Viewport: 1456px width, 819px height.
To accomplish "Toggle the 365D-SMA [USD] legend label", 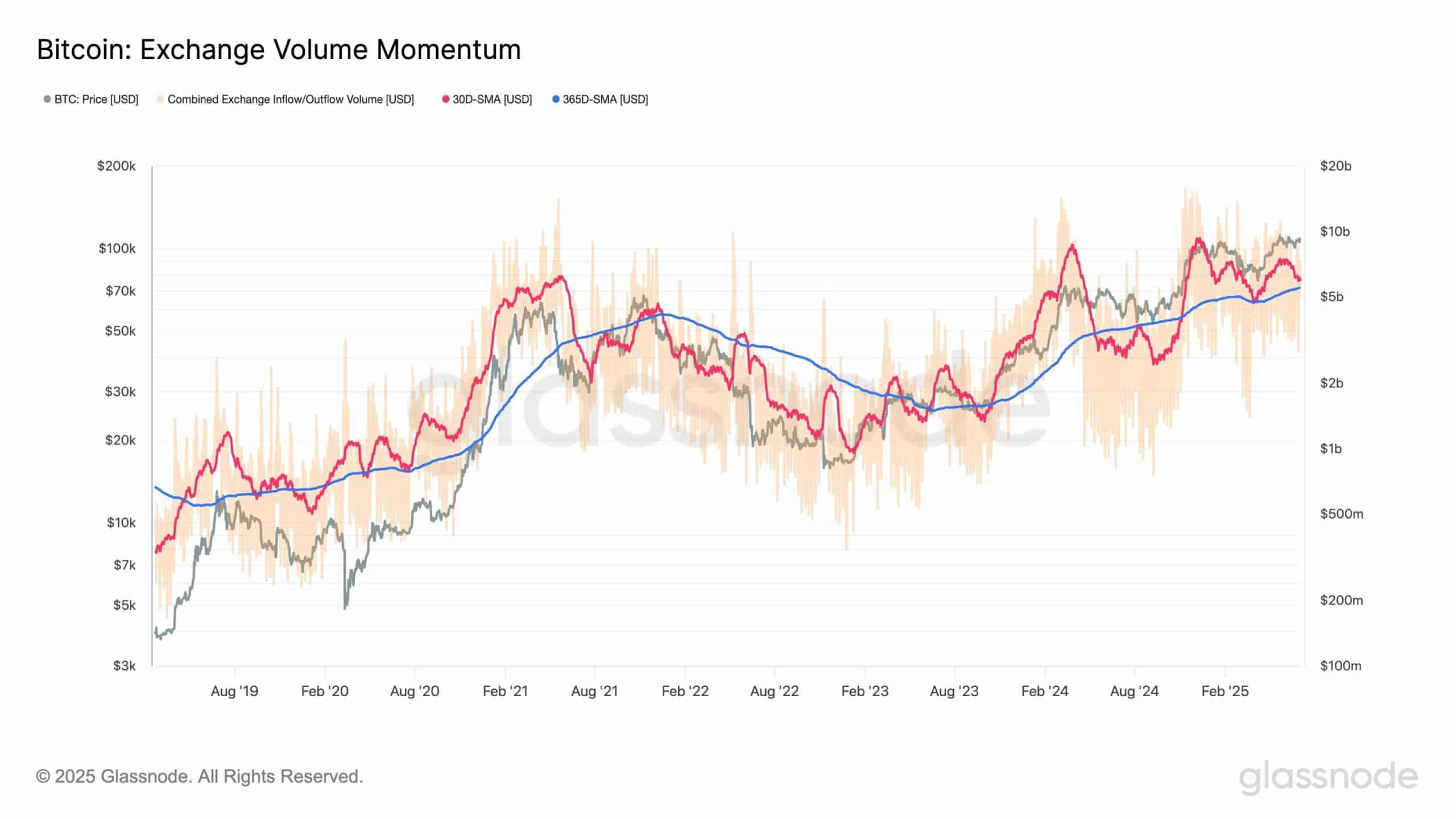I will [605, 100].
